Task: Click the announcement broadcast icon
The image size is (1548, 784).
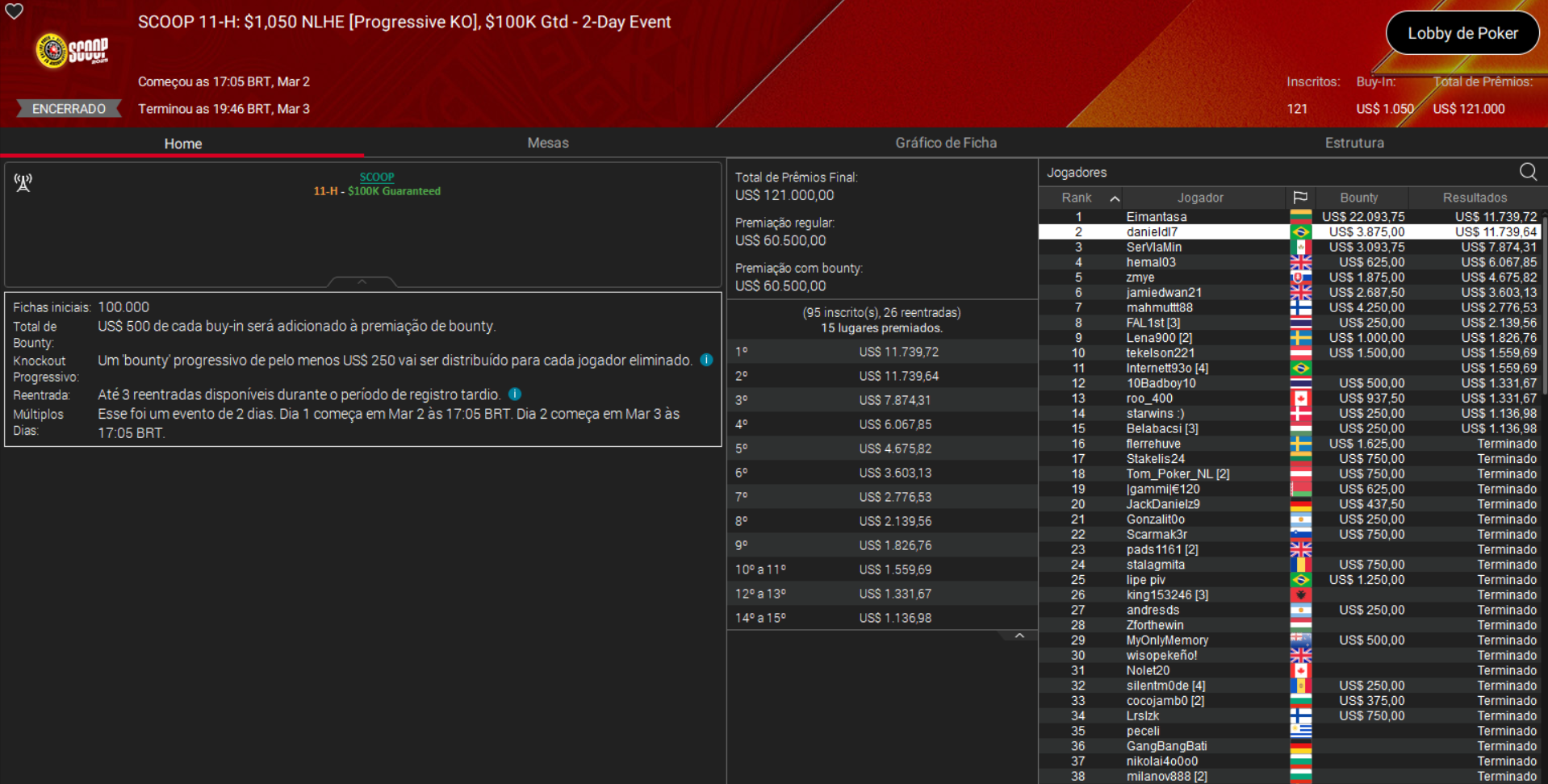Action: coord(23,182)
